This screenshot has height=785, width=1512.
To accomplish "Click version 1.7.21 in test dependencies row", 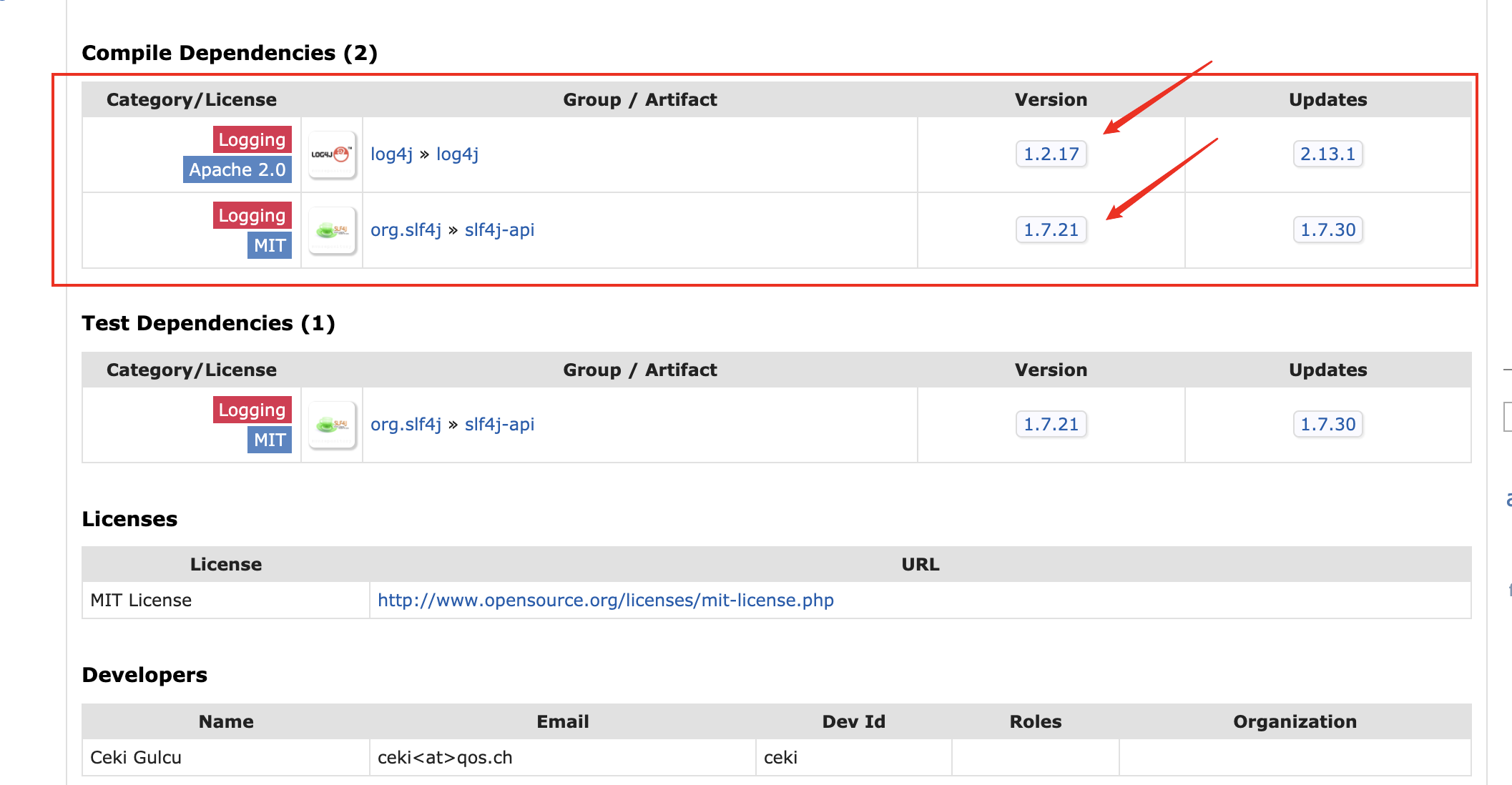I will click(x=1051, y=424).
